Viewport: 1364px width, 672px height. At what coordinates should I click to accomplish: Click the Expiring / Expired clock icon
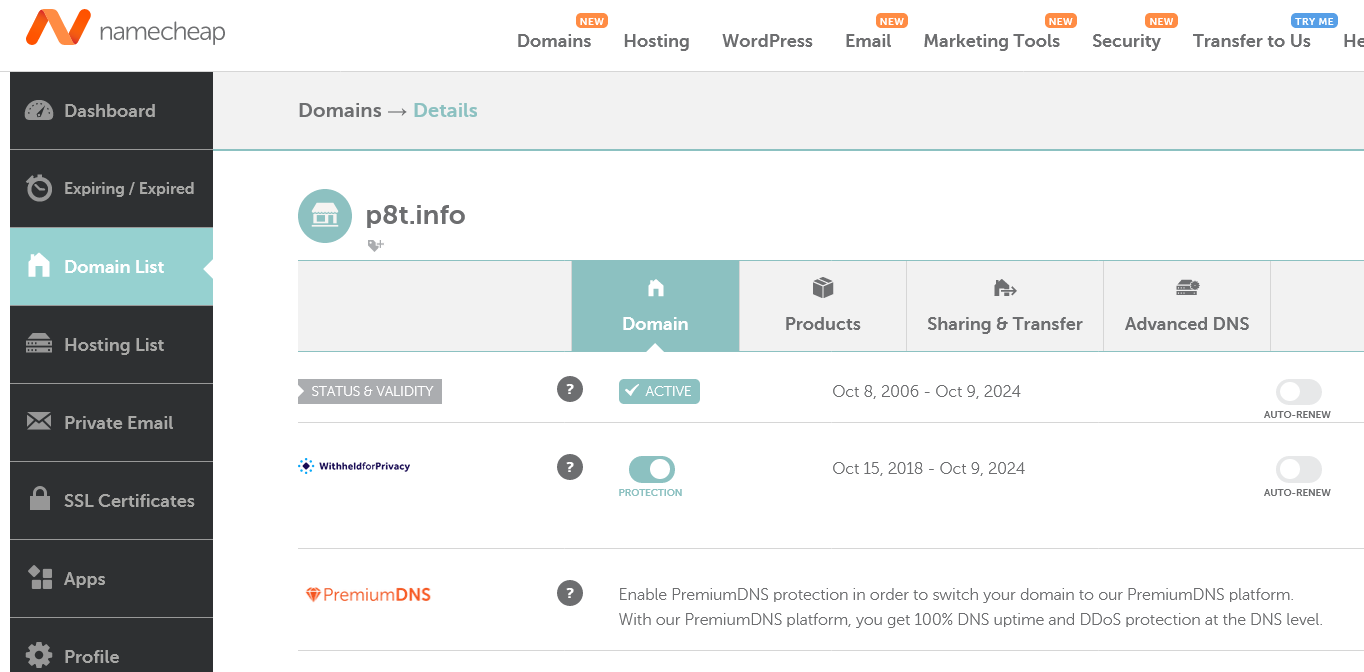pyautogui.click(x=38, y=188)
